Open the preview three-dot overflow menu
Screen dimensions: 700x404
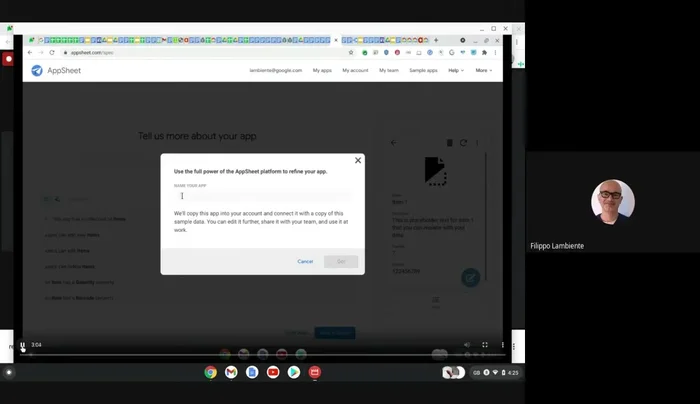click(477, 143)
